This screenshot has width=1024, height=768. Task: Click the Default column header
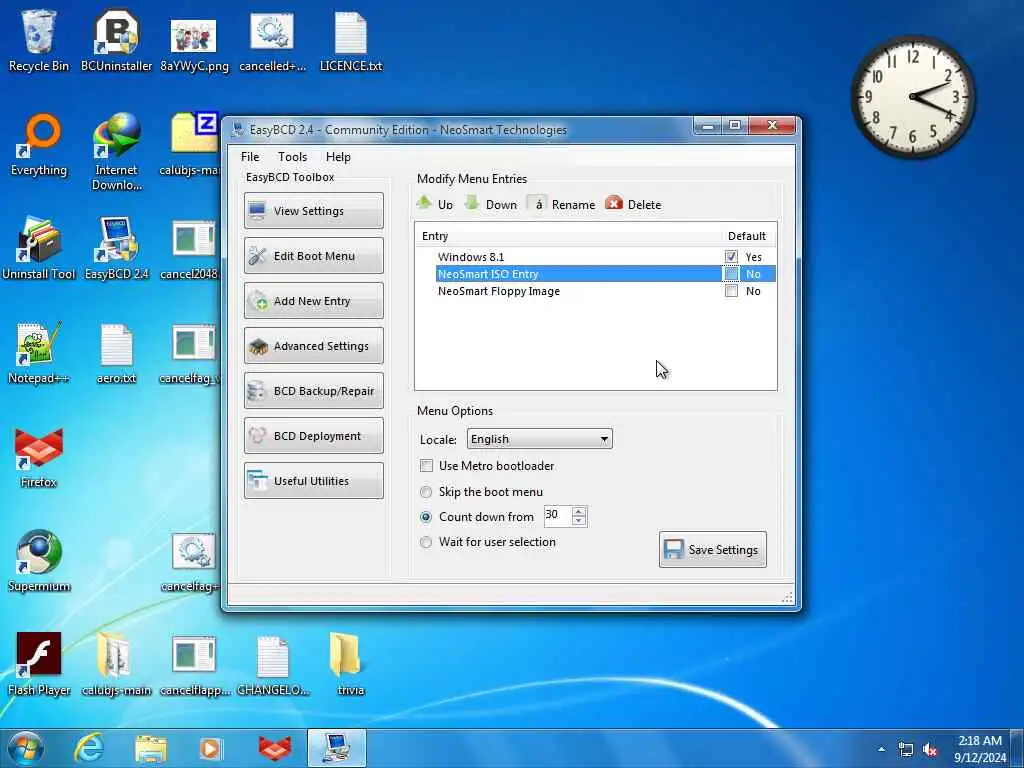tap(746, 236)
